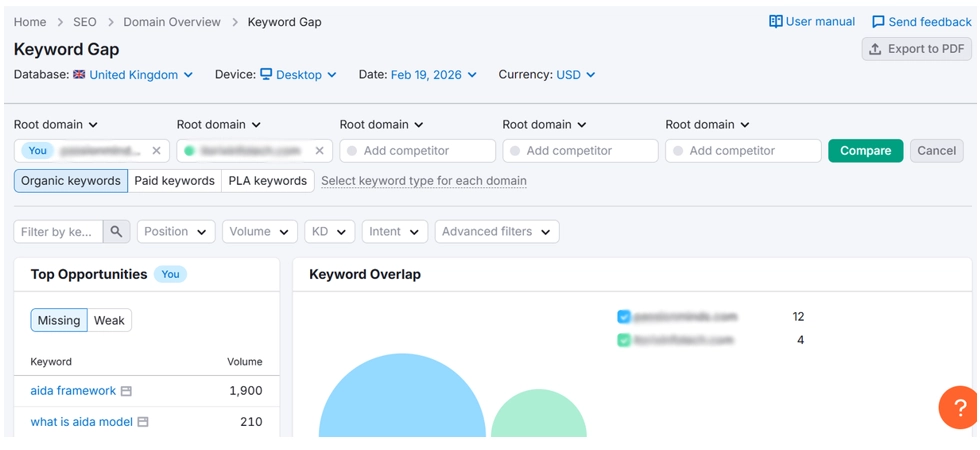
Task: Click the second Add competitor input field
Action: pyautogui.click(x=581, y=151)
